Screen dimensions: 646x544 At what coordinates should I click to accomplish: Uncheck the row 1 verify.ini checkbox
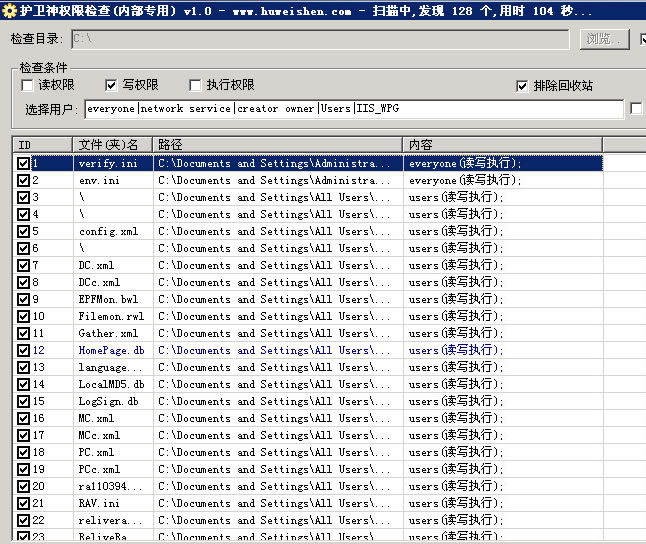[x=24, y=163]
